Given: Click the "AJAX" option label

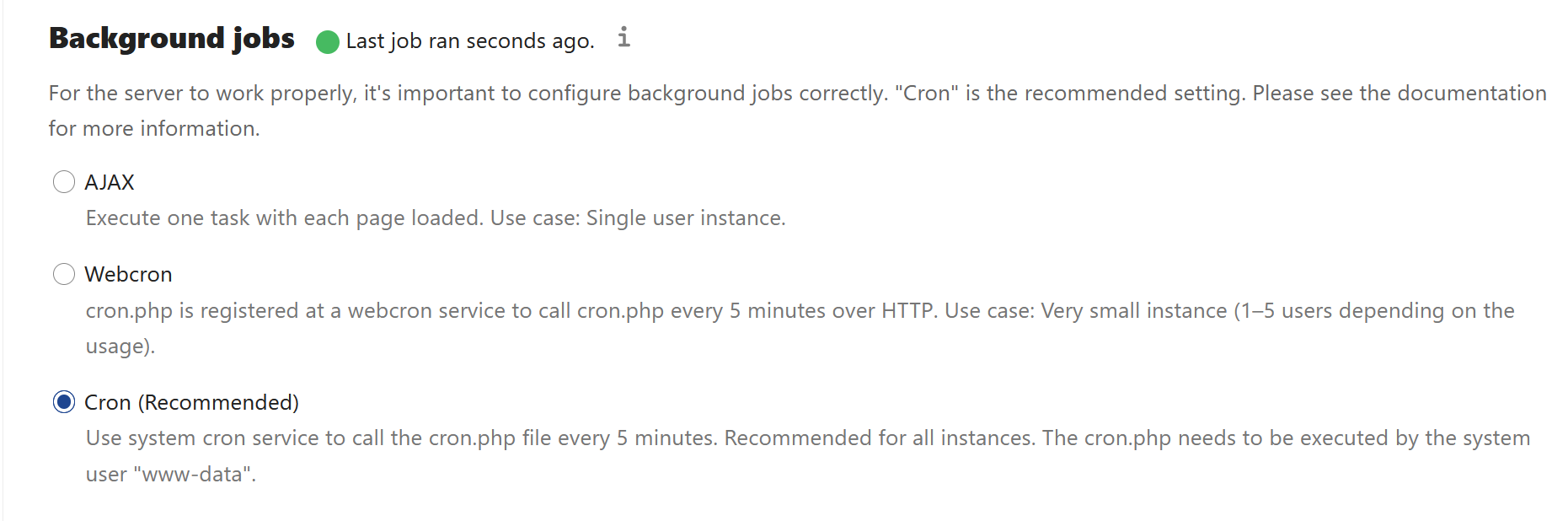Looking at the screenshot, I should tap(110, 182).
